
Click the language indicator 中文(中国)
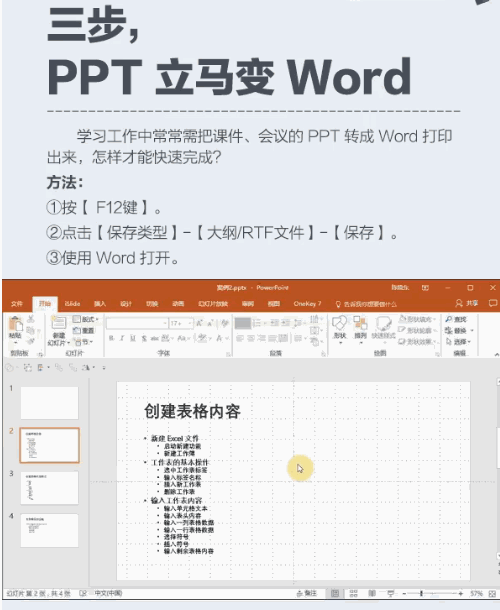[x=108, y=593]
